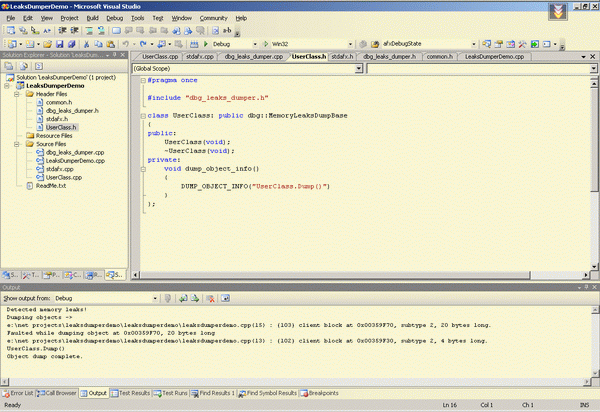Image resolution: width=600 pixels, height=412 pixels.
Task: Switch to dbg_leaks_dumper.cpp tab
Action: (x=254, y=57)
